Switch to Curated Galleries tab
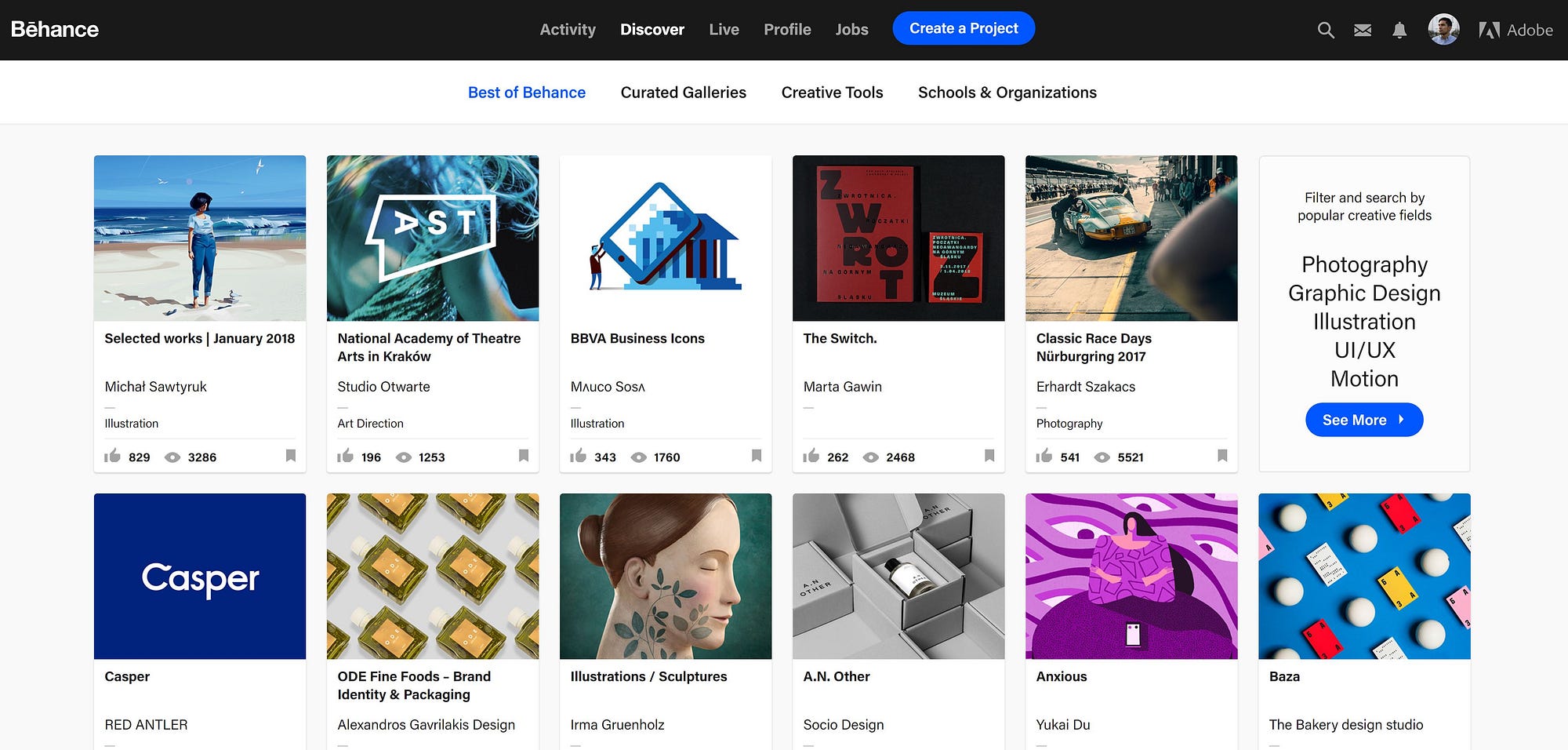Viewport: 1568px width, 750px height. (x=684, y=93)
